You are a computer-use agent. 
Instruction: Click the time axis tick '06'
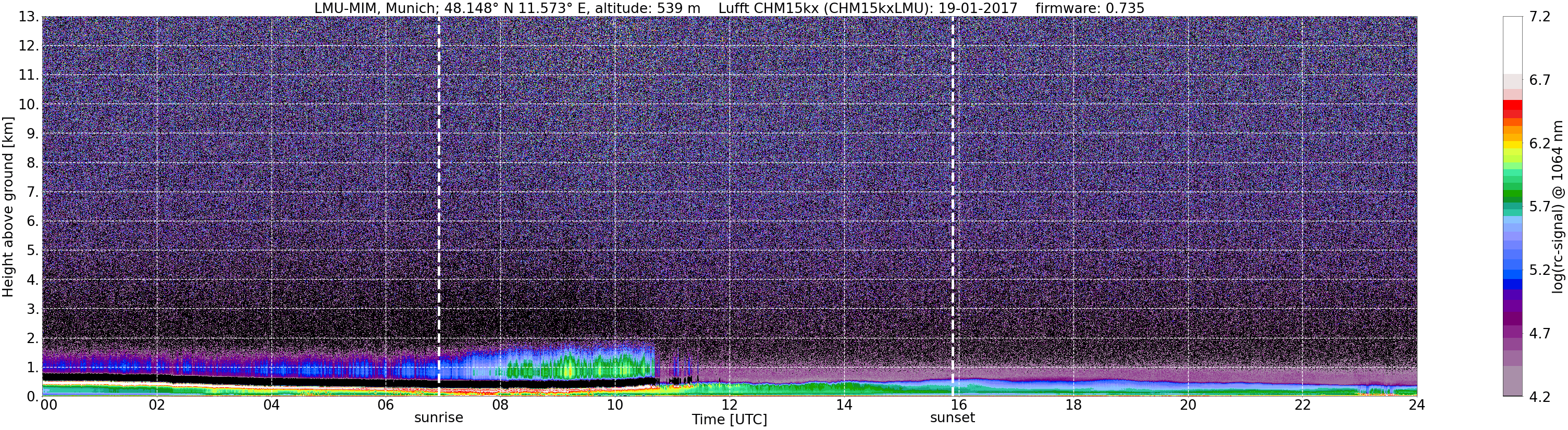[386, 405]
